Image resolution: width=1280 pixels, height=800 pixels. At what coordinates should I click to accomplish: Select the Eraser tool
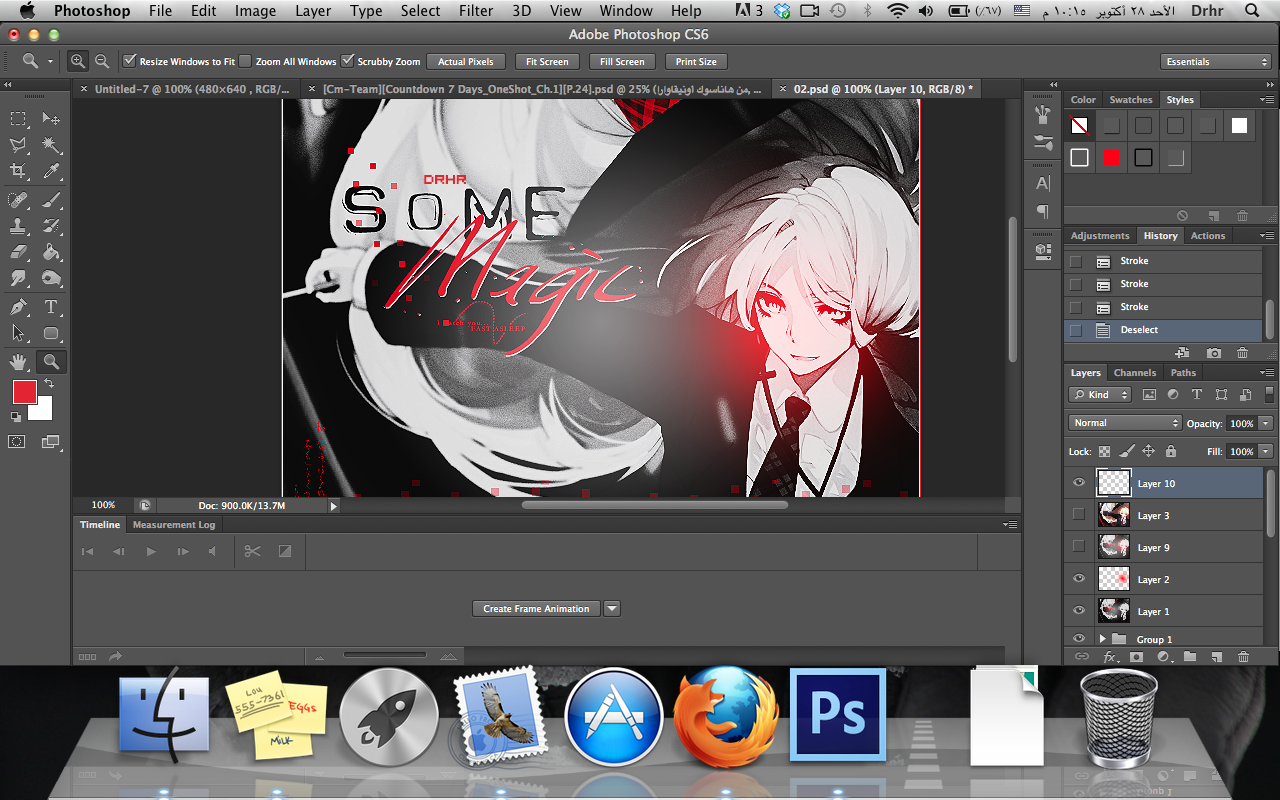18,252
